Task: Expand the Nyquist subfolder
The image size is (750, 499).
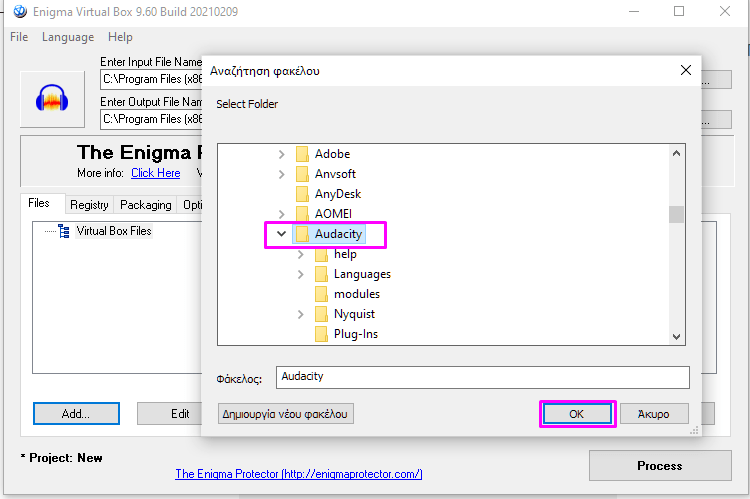Action: tap(300, 314)
